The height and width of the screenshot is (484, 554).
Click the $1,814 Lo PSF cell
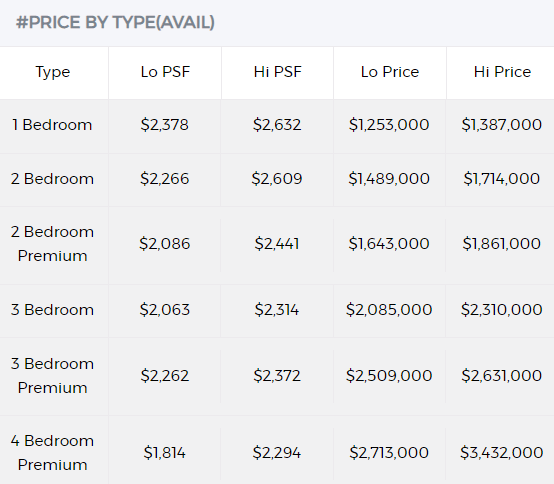point(165,453)
